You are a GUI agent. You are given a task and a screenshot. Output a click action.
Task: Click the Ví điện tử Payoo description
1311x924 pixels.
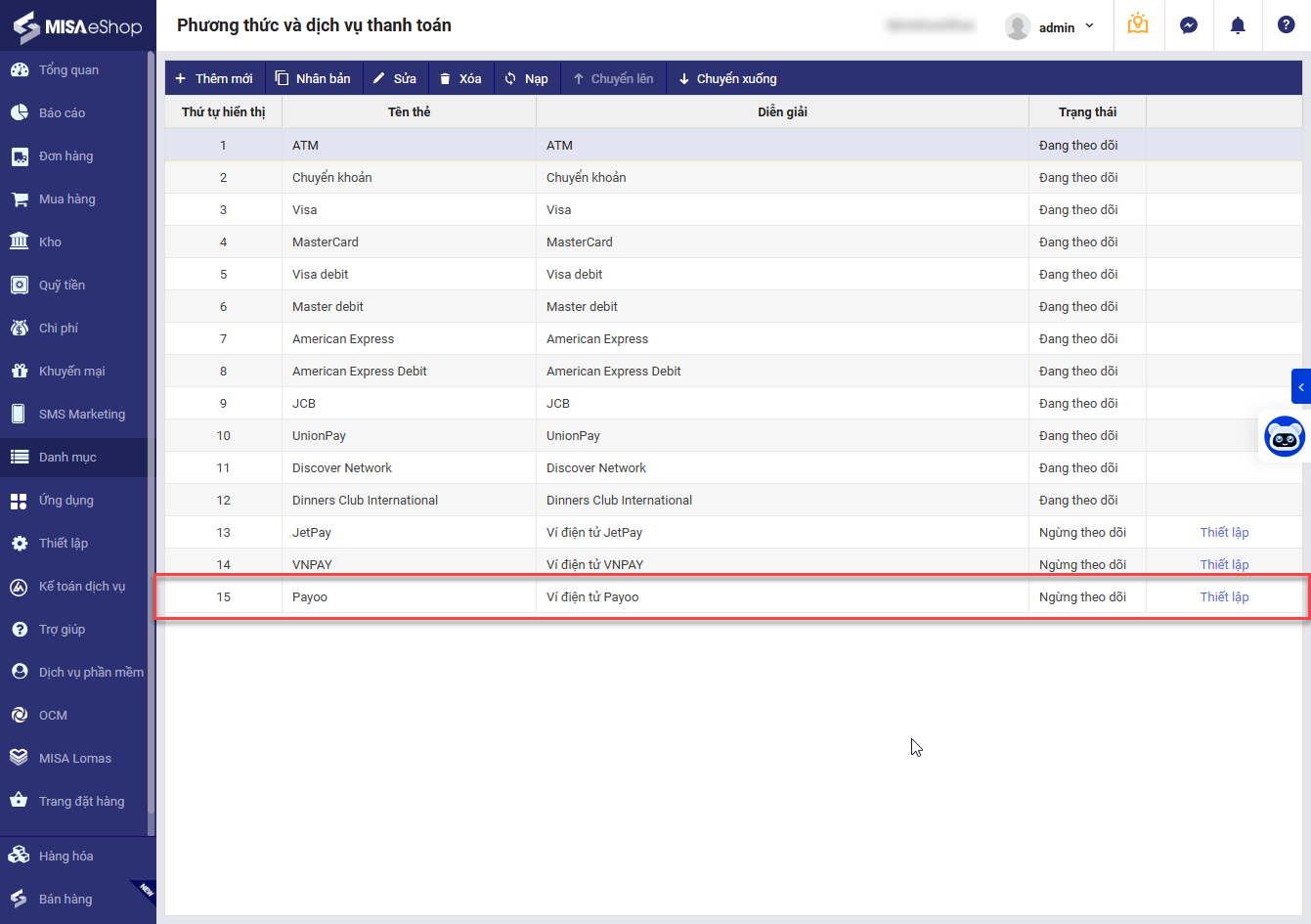click(x=592, y=597)
